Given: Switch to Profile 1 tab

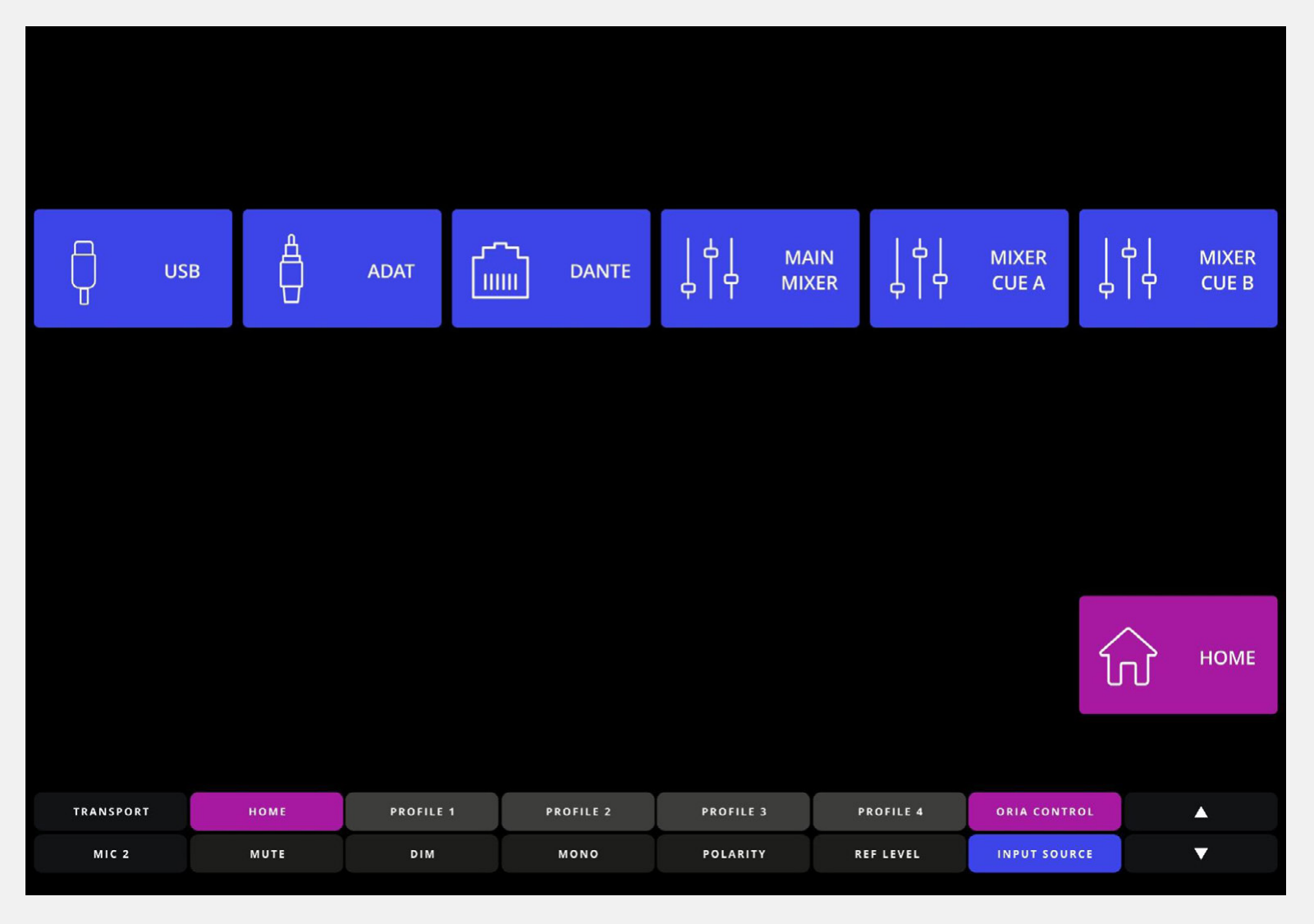Looking at the screenshot, I should 422,812.
